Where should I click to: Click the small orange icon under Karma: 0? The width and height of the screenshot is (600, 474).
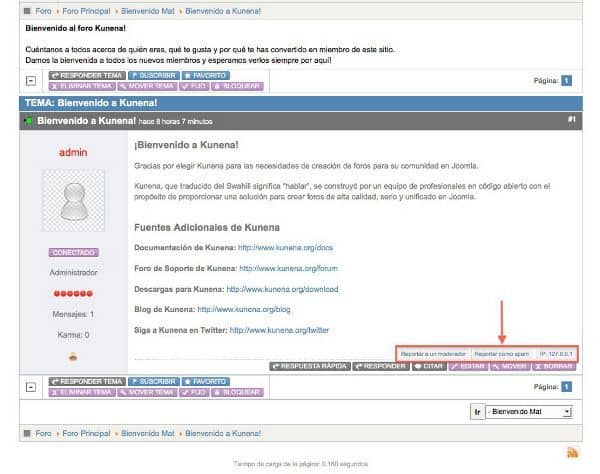point(73,357)
